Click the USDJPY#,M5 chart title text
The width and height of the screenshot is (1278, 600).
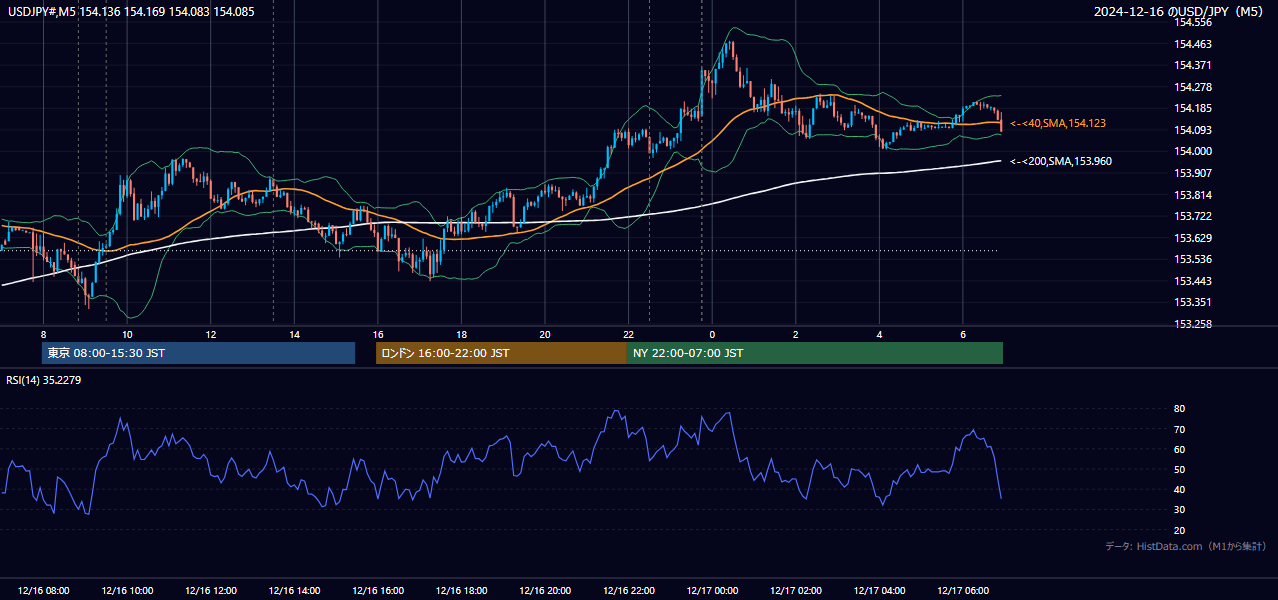[x=130, y=12]
